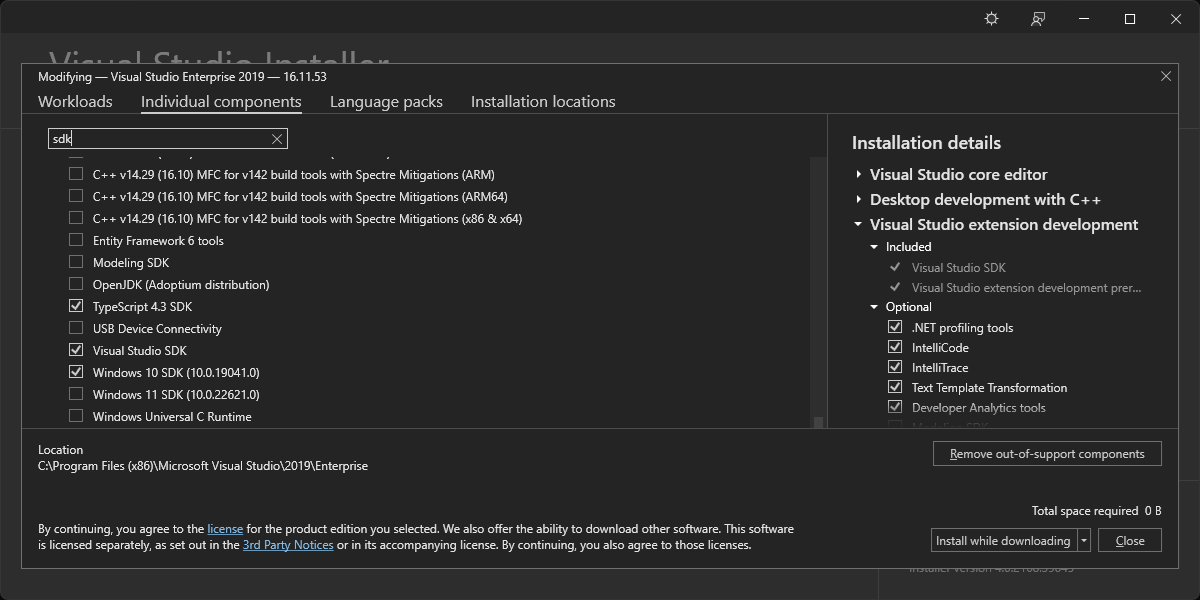Clear the sdk search box with X icon
Viewport: 1200px width, 600px height.
(277, 139)
